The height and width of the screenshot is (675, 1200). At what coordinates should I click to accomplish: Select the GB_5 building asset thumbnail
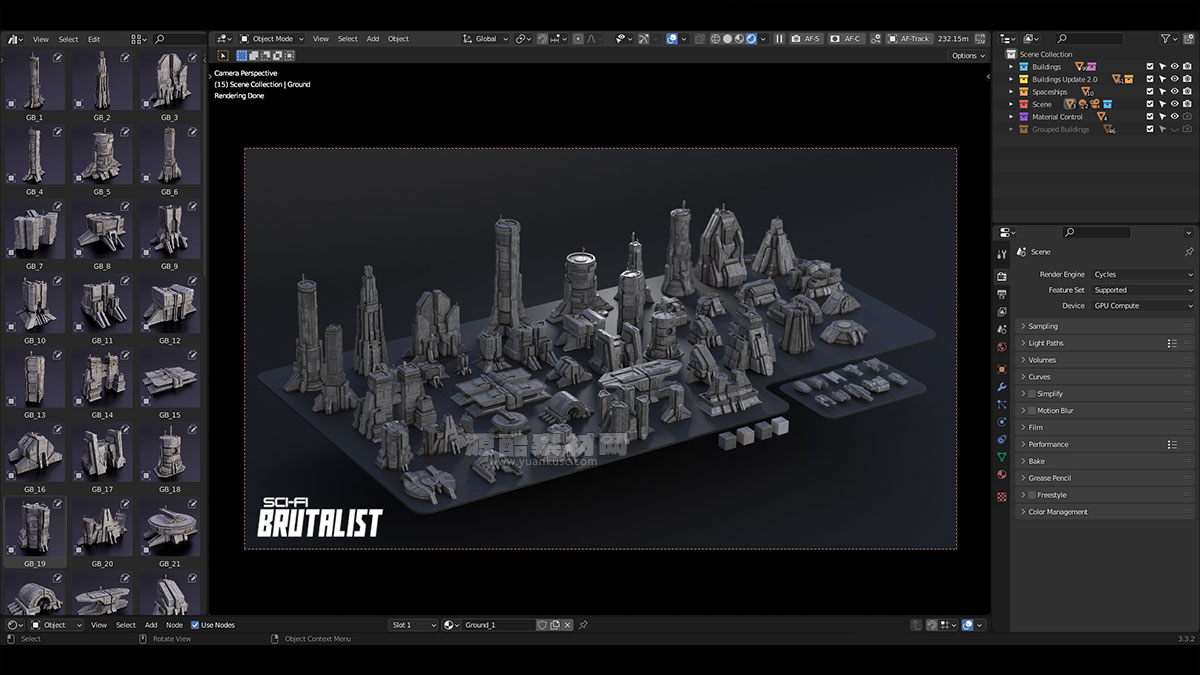tap(102, 155)
